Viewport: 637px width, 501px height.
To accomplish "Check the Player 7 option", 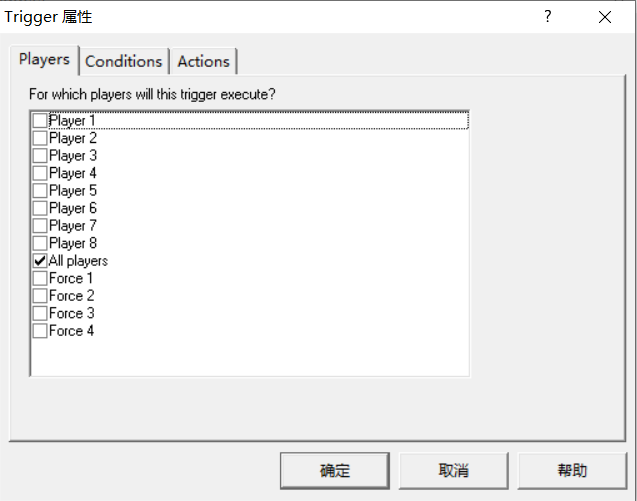I will [40, 226].
